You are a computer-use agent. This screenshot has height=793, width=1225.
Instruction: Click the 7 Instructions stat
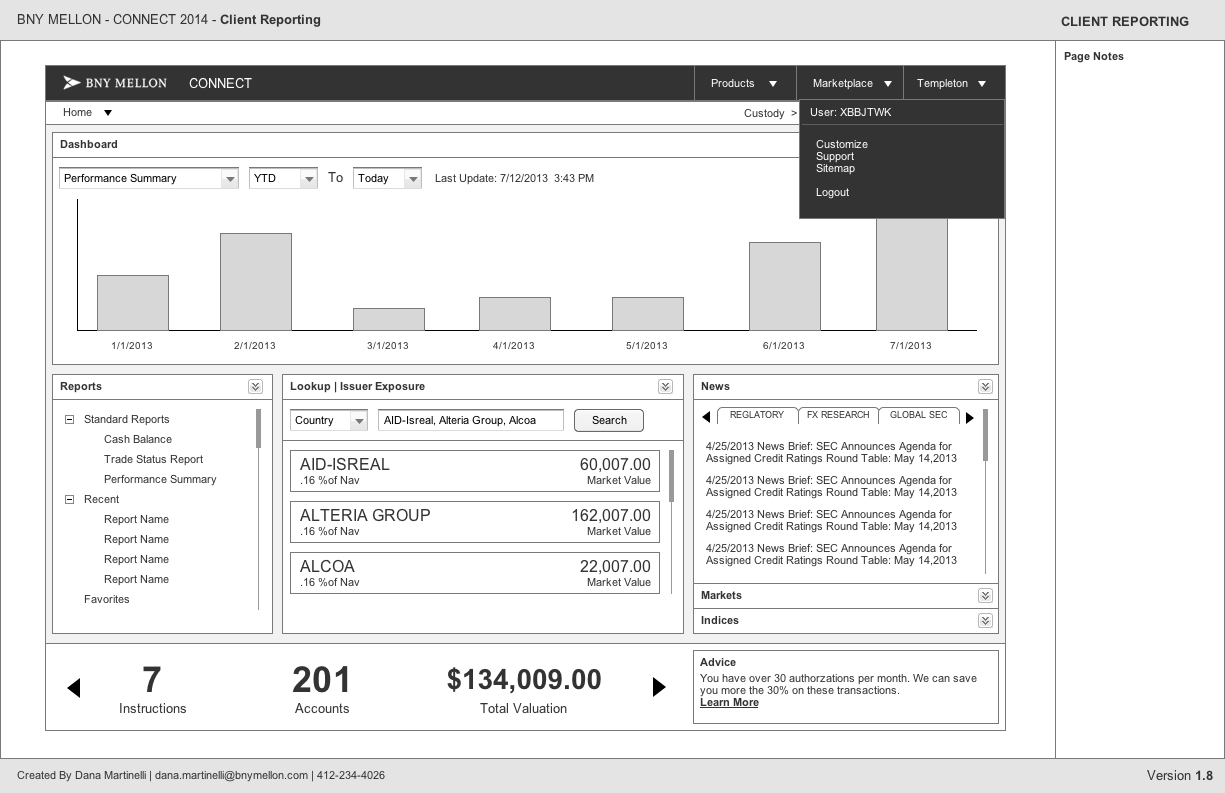click(152, 690)
